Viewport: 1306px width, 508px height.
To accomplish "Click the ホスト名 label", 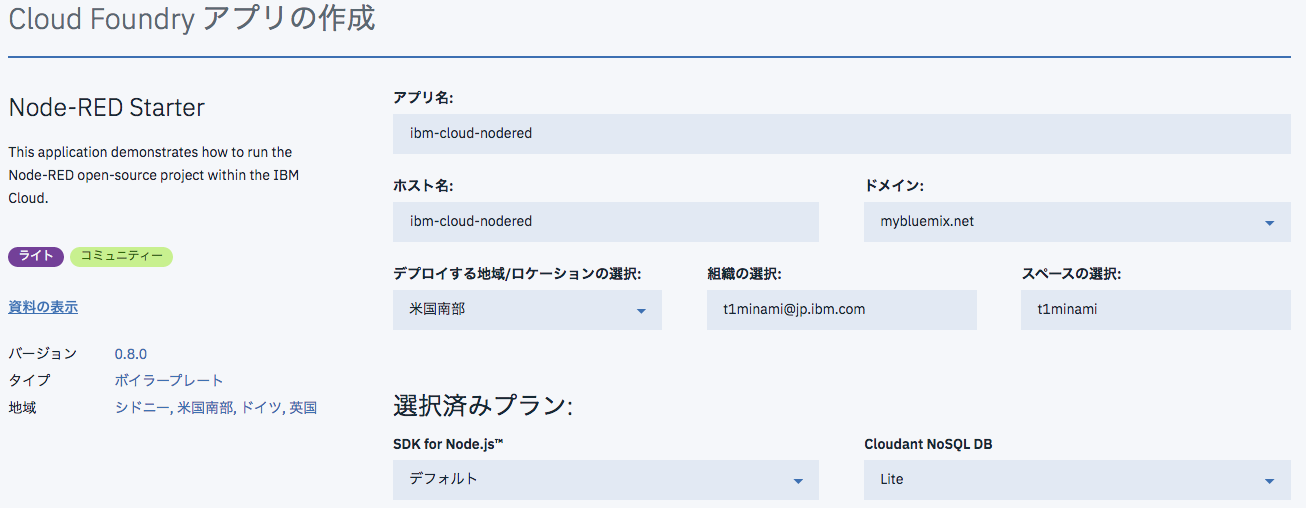I will point(424,185).
